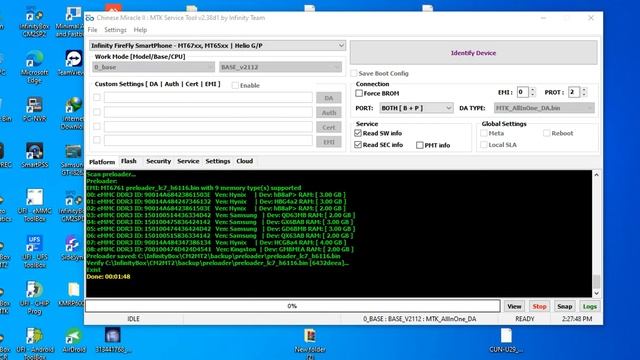
Task: Switch to Cloud tab
Action: 244,161
